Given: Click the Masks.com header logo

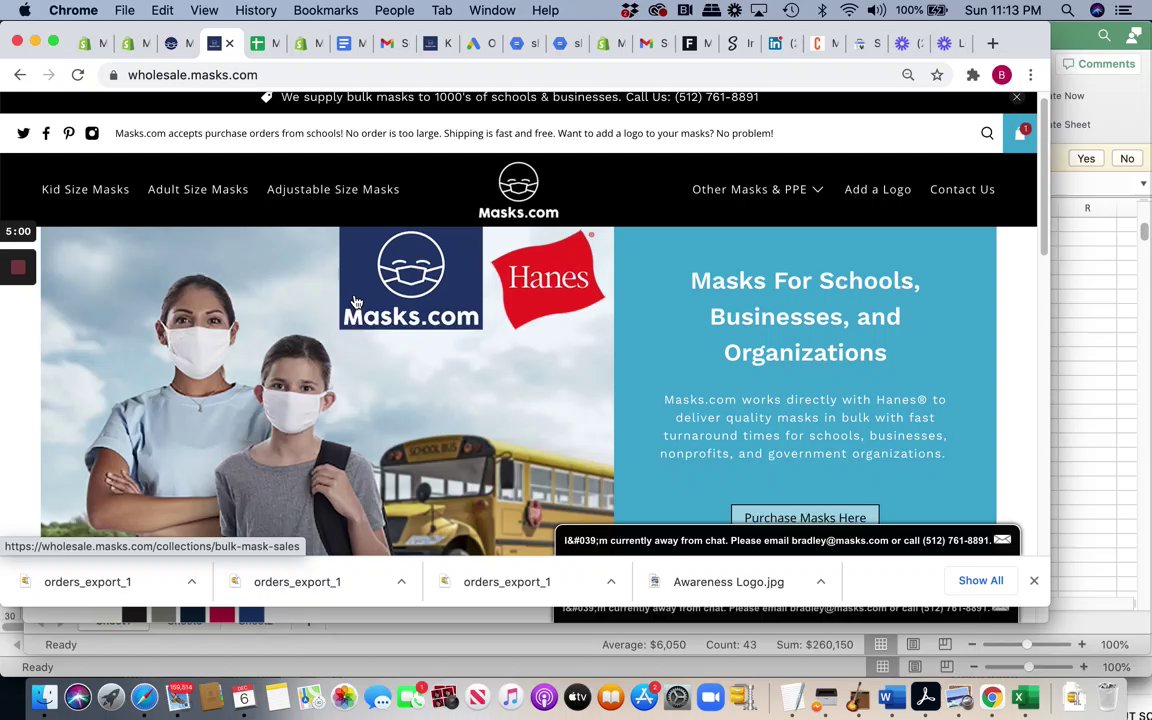Looking at the screenshot, I should (x=518, y=190).
